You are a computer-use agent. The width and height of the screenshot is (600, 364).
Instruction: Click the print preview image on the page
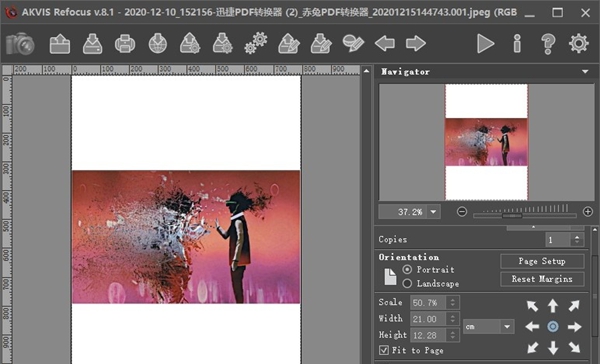186,237
